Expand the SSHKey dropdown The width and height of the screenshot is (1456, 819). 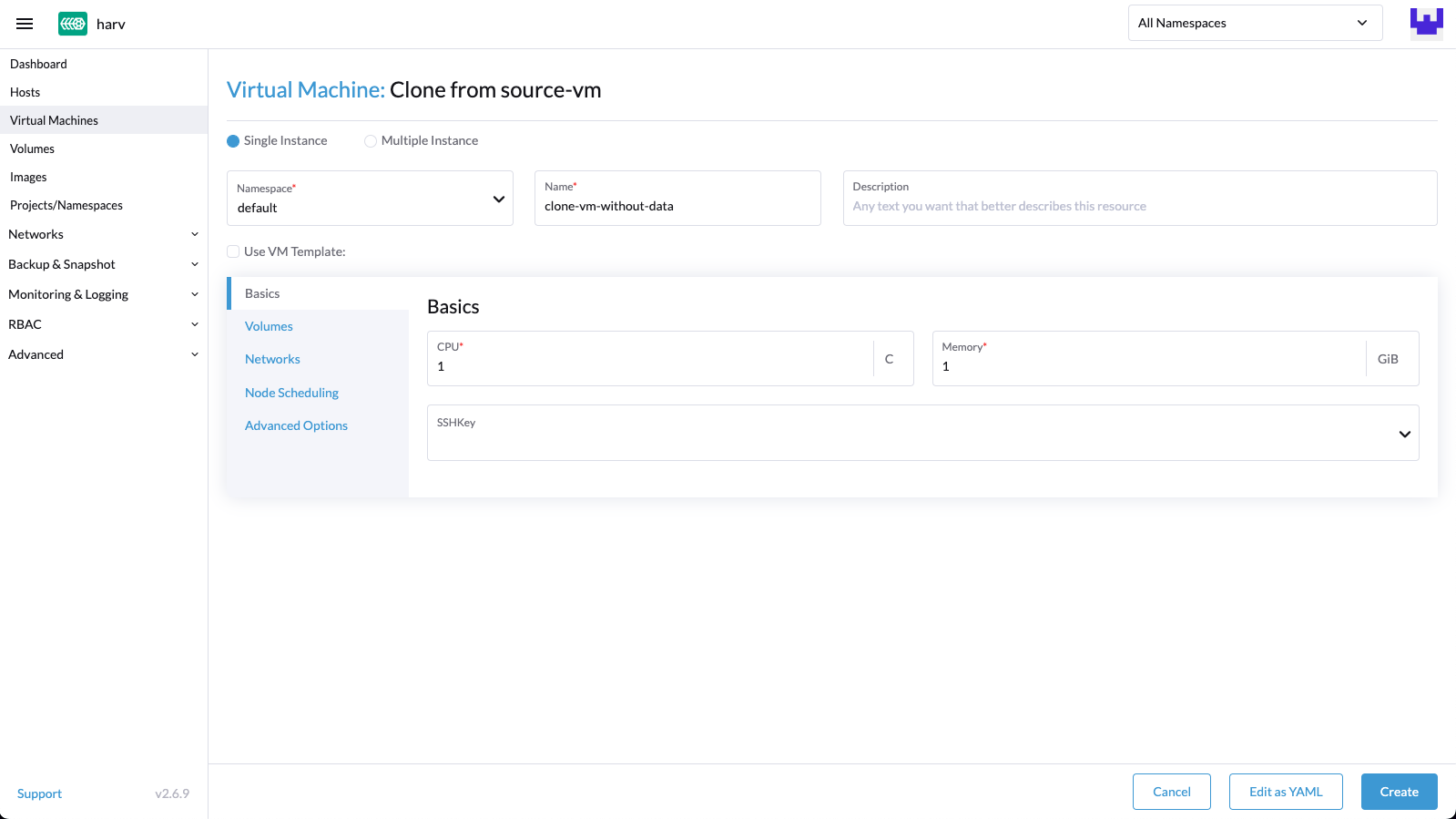[x=921, y=434]
